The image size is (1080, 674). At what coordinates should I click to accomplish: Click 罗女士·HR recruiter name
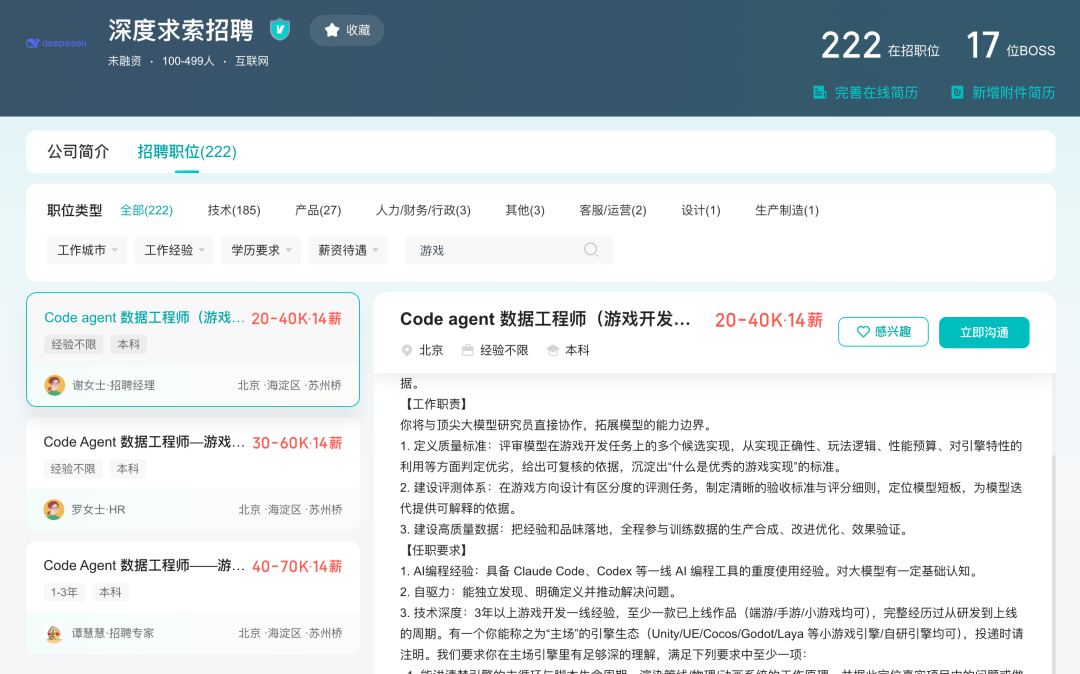98,509
